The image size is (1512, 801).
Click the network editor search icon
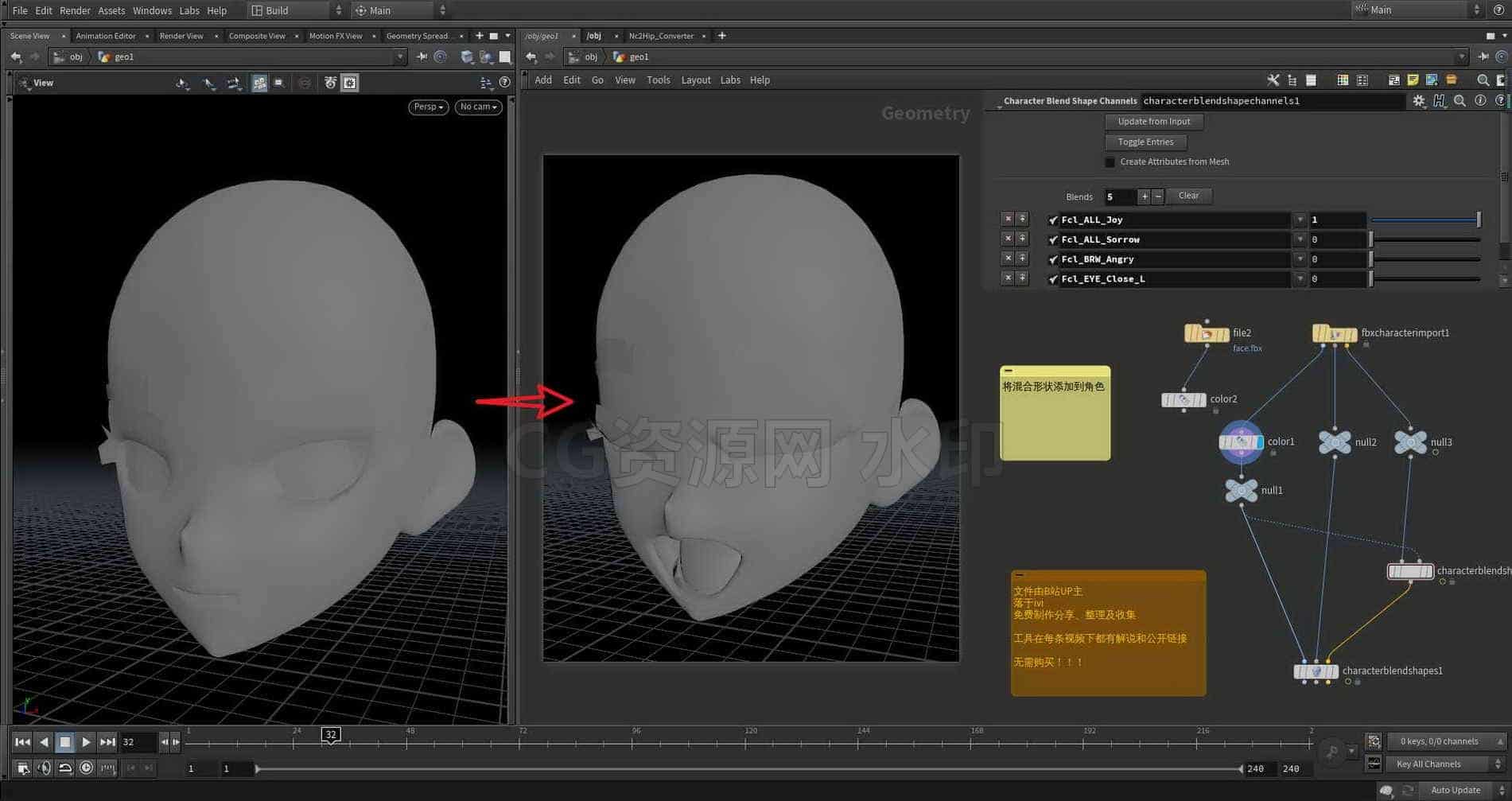click(x=1483, y=80)
